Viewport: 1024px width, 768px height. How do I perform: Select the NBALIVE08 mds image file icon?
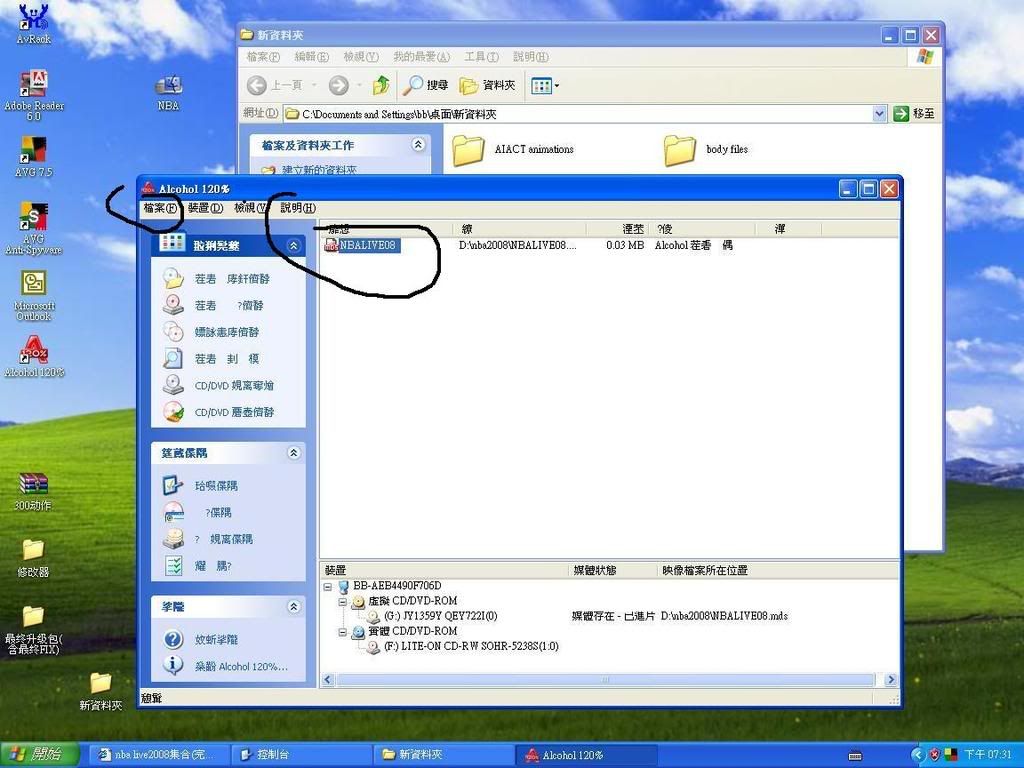332,246
